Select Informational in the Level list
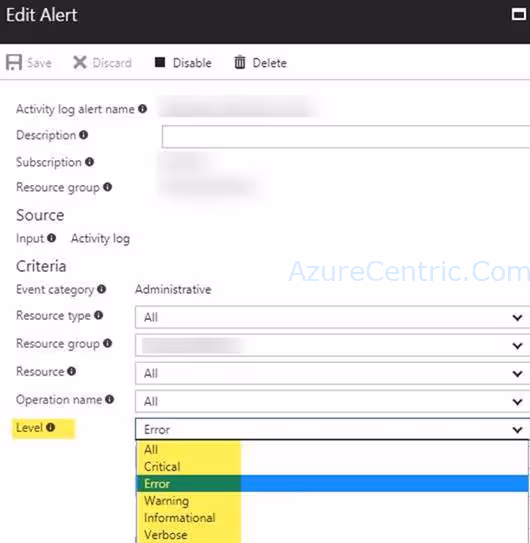530x543 pixels. (x=333, y=517)
